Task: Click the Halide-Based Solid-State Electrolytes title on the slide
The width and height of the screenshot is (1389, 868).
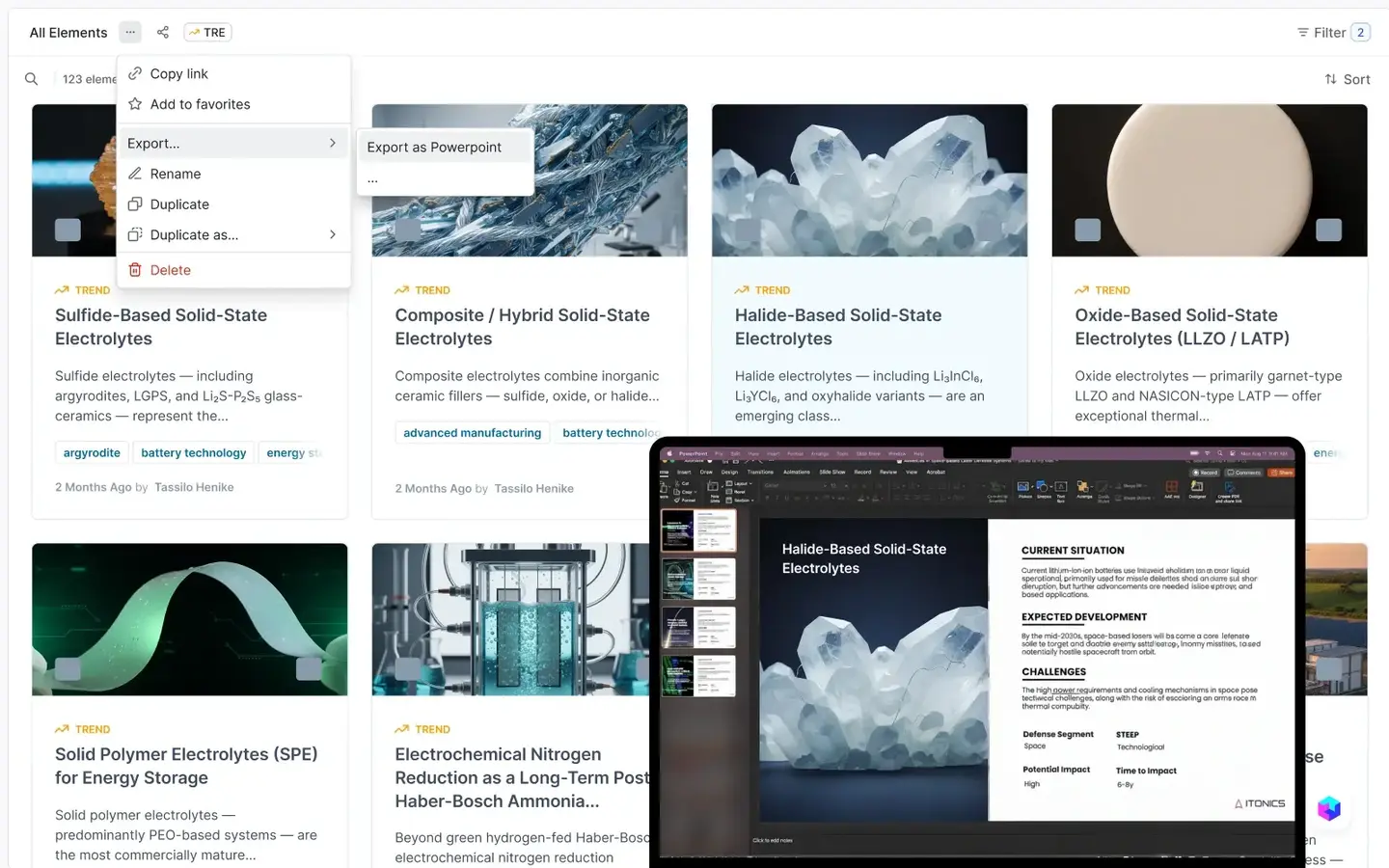Action: point(864,558)
